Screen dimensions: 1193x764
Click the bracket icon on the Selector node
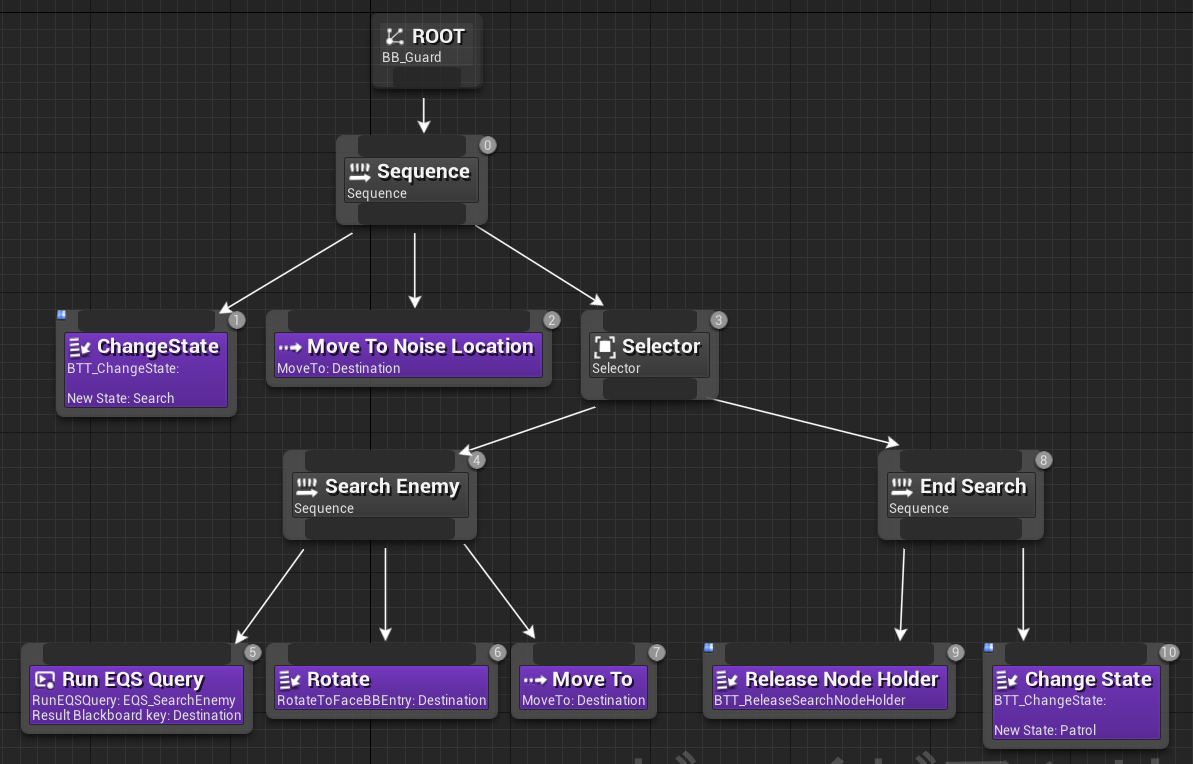click(603, 345)
